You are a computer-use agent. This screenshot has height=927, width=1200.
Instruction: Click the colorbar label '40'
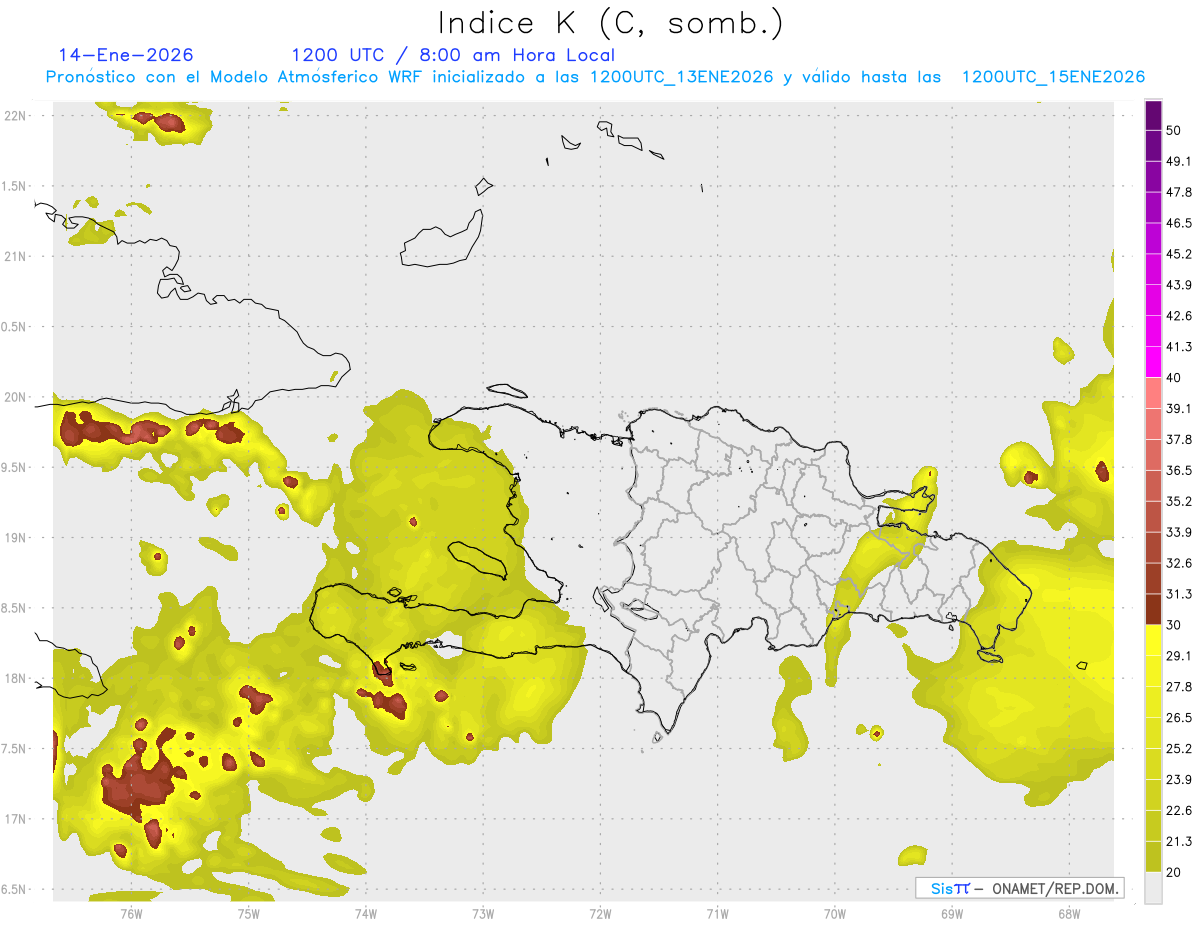click(x=1174, y=378)
